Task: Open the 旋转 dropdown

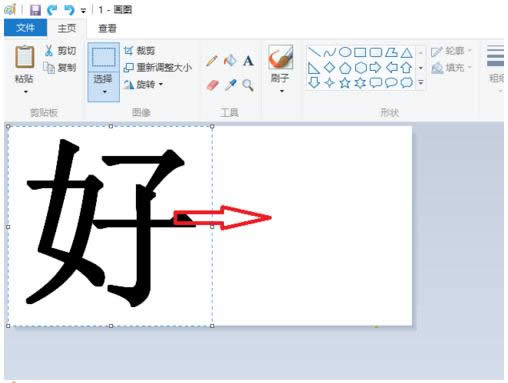Action: tap(143, 84)
